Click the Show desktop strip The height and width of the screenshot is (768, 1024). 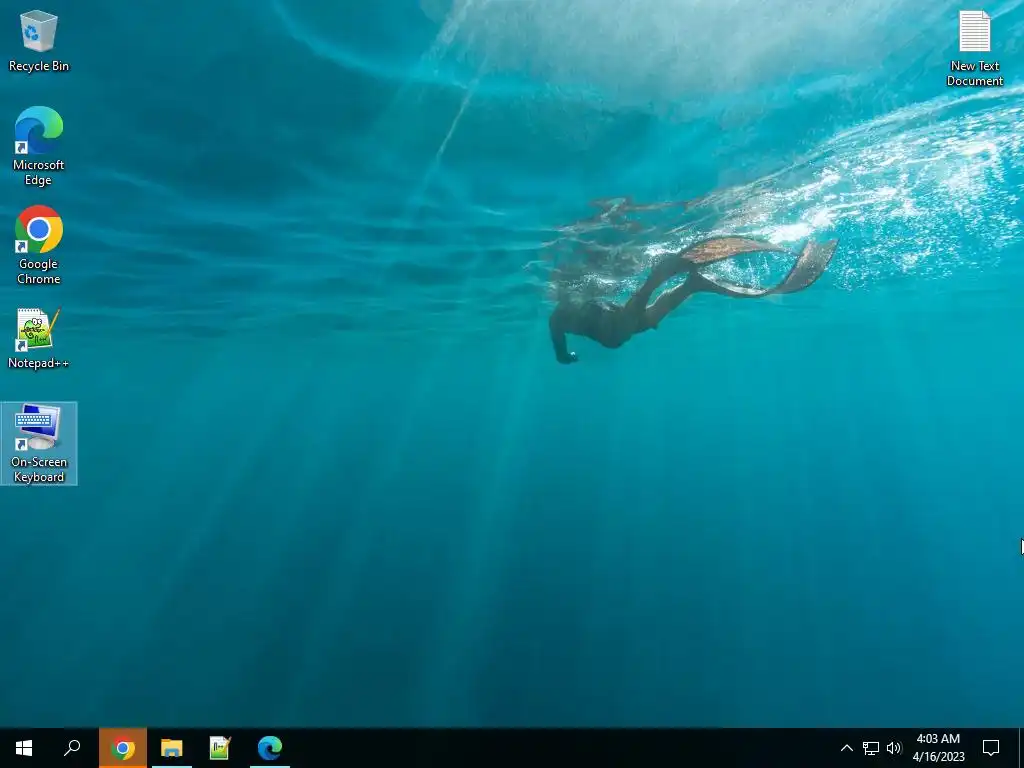[1021, 748]
